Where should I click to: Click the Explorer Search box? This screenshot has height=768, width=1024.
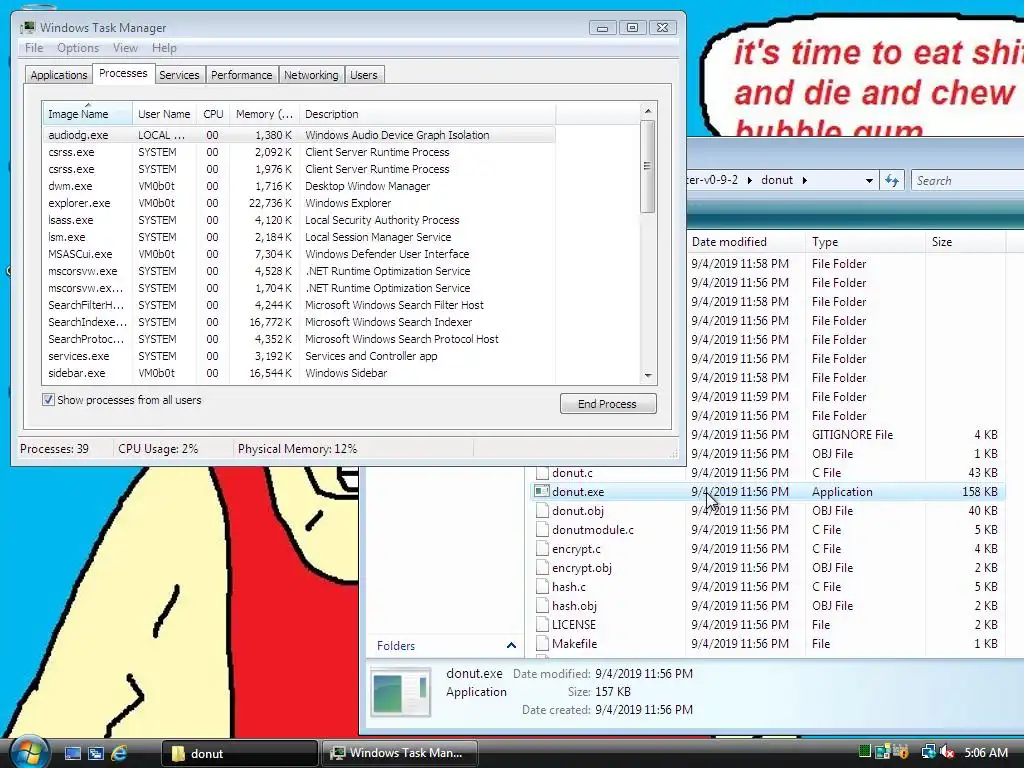(x=968, y=181)
